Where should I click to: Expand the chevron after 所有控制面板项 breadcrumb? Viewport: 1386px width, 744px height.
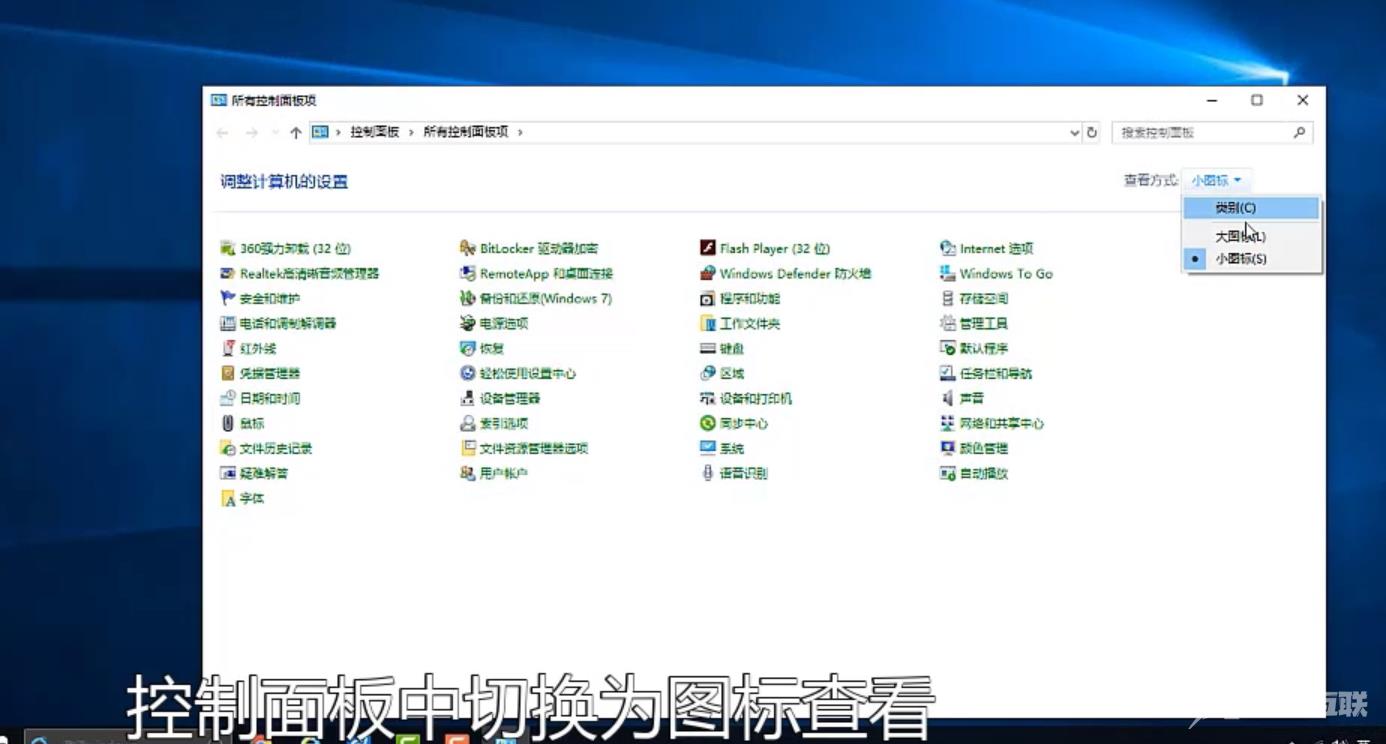tap(520, 132)
